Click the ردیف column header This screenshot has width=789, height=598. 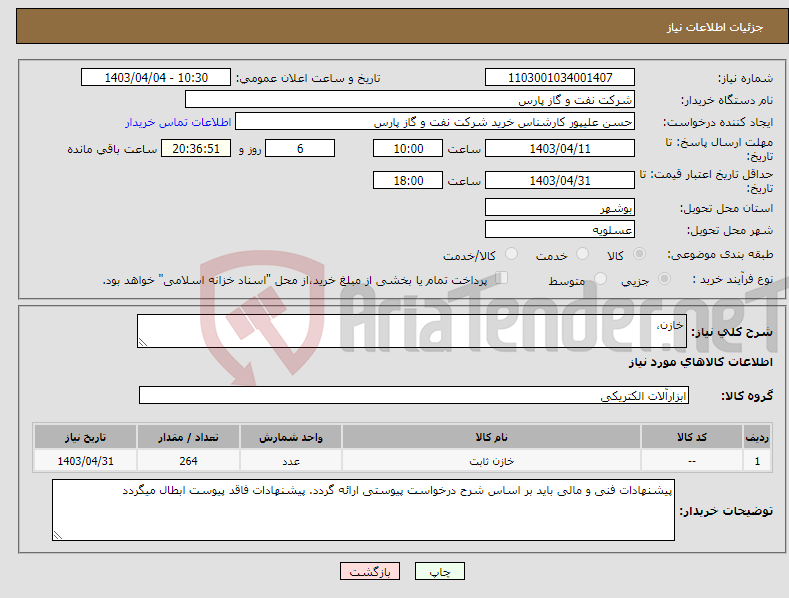click(757, 437)
